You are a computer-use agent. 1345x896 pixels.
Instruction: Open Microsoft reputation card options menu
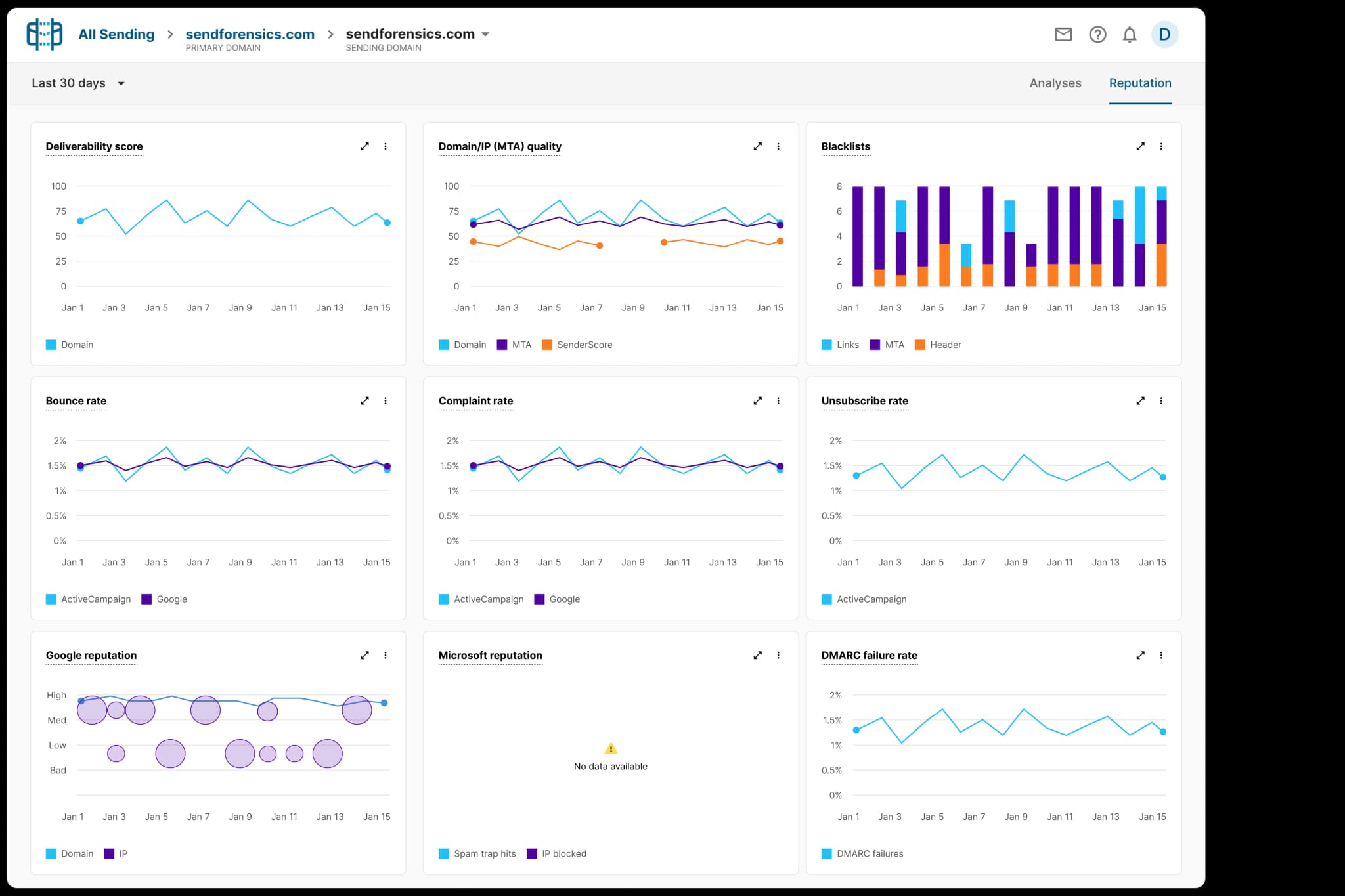(778, 655)
